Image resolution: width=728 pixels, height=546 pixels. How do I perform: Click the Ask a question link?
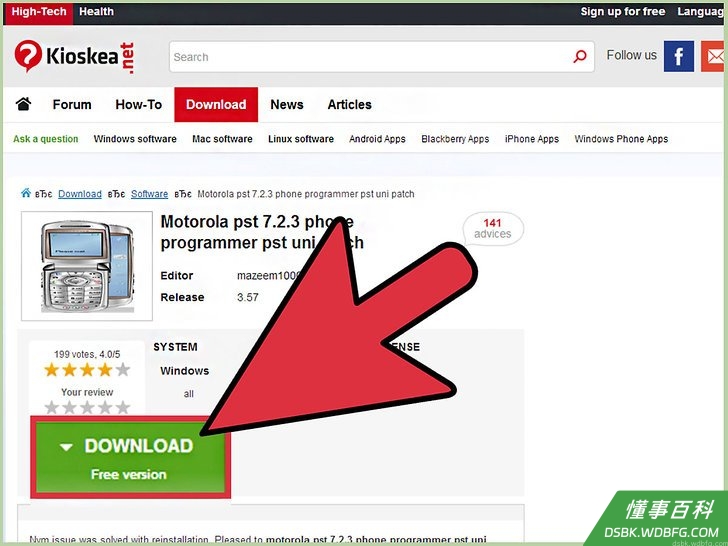tap(46, 139)
